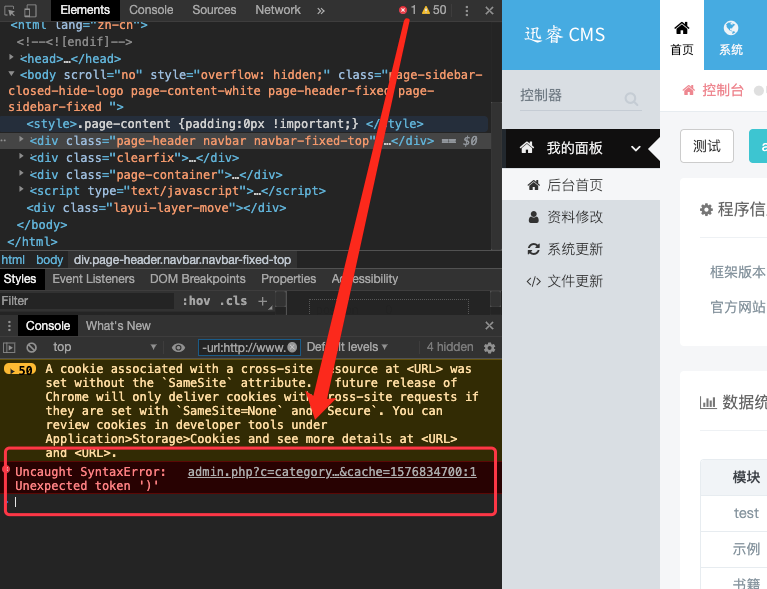The width and height of the screenshot is (767, 589).
Task: Show the console sidebar icon
Action: (x=9, y=347)
